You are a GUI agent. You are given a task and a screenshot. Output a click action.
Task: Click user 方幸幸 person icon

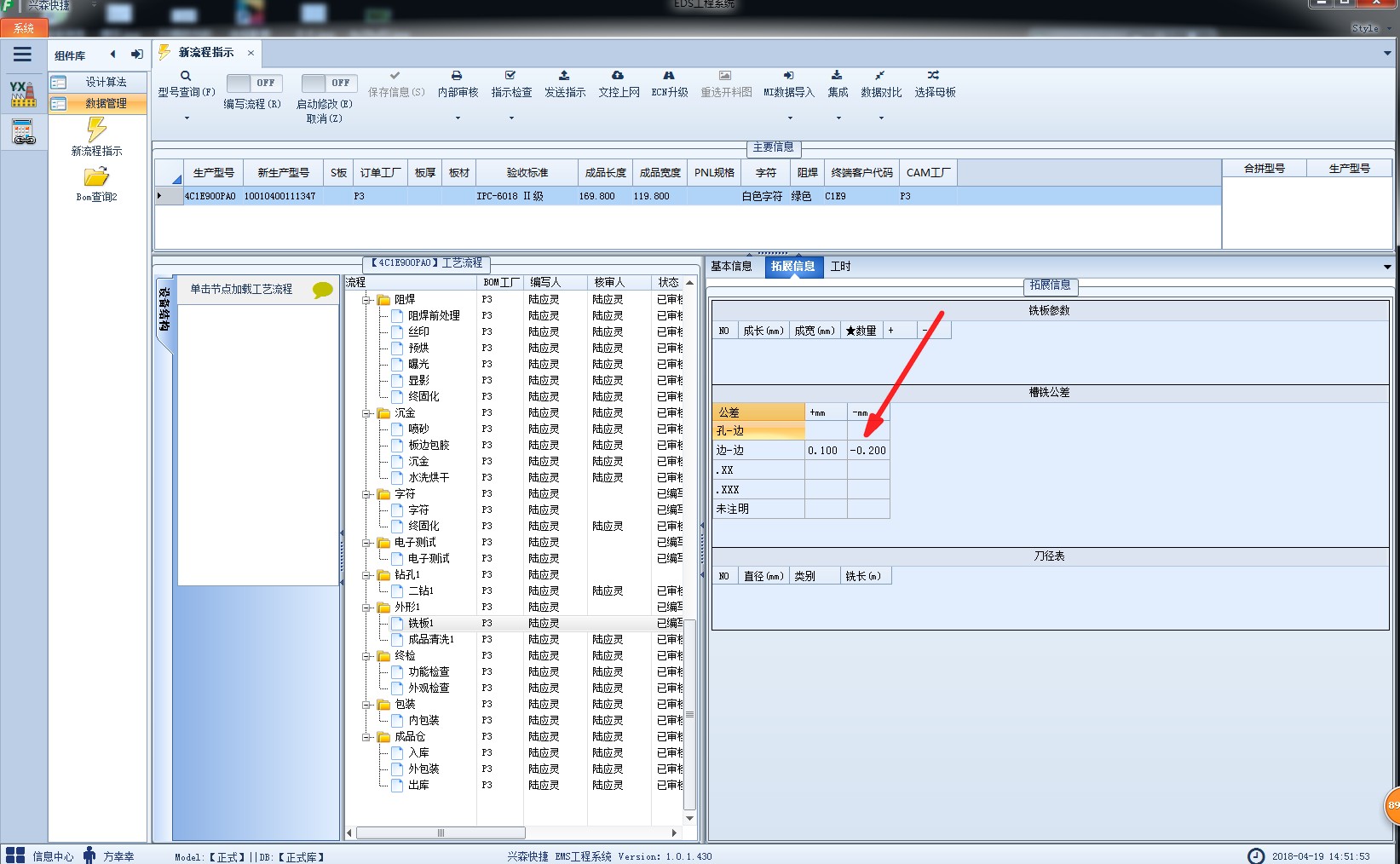tap(89, 855)
